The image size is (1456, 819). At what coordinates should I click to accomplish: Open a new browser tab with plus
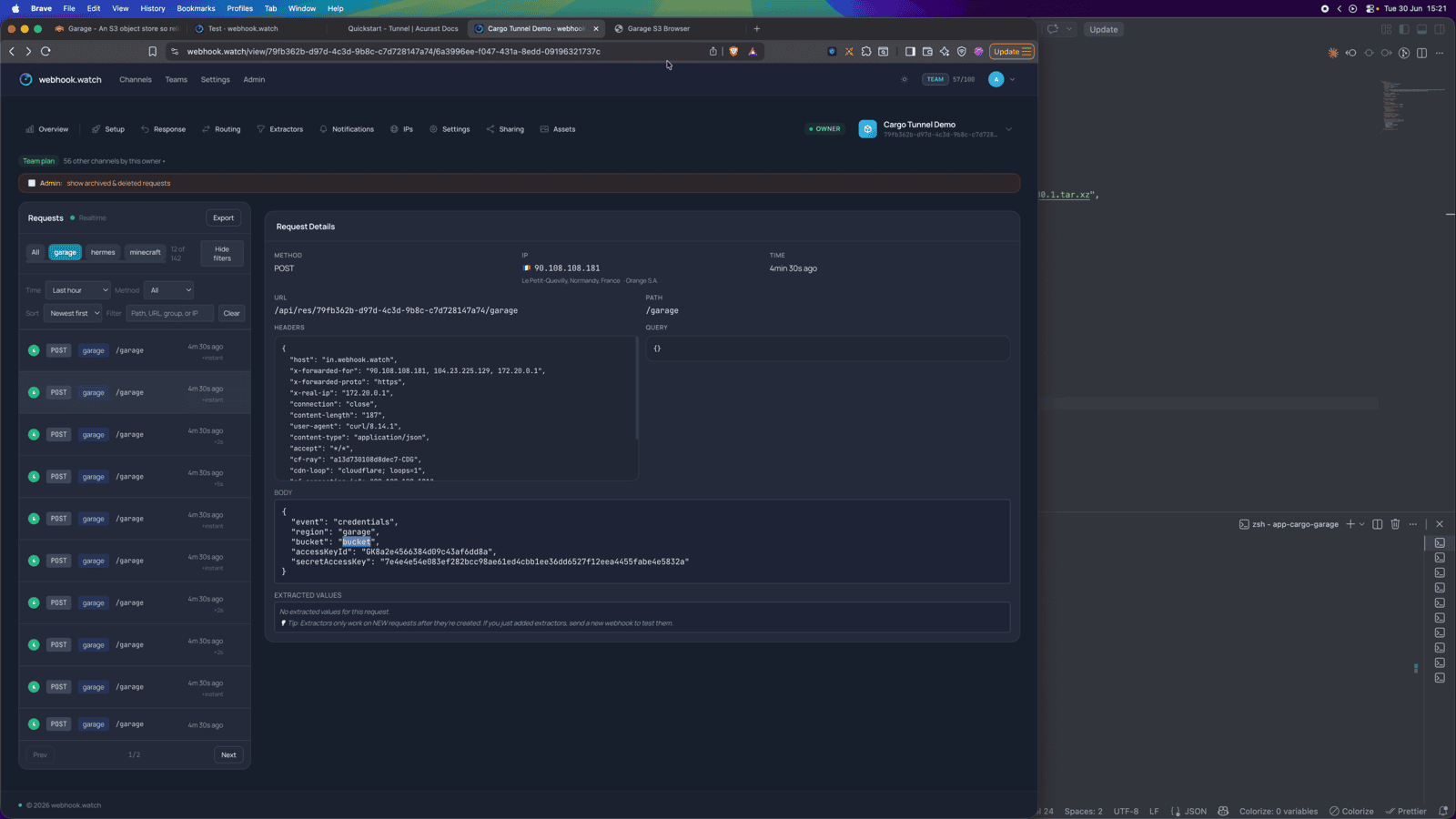[756, 28]
